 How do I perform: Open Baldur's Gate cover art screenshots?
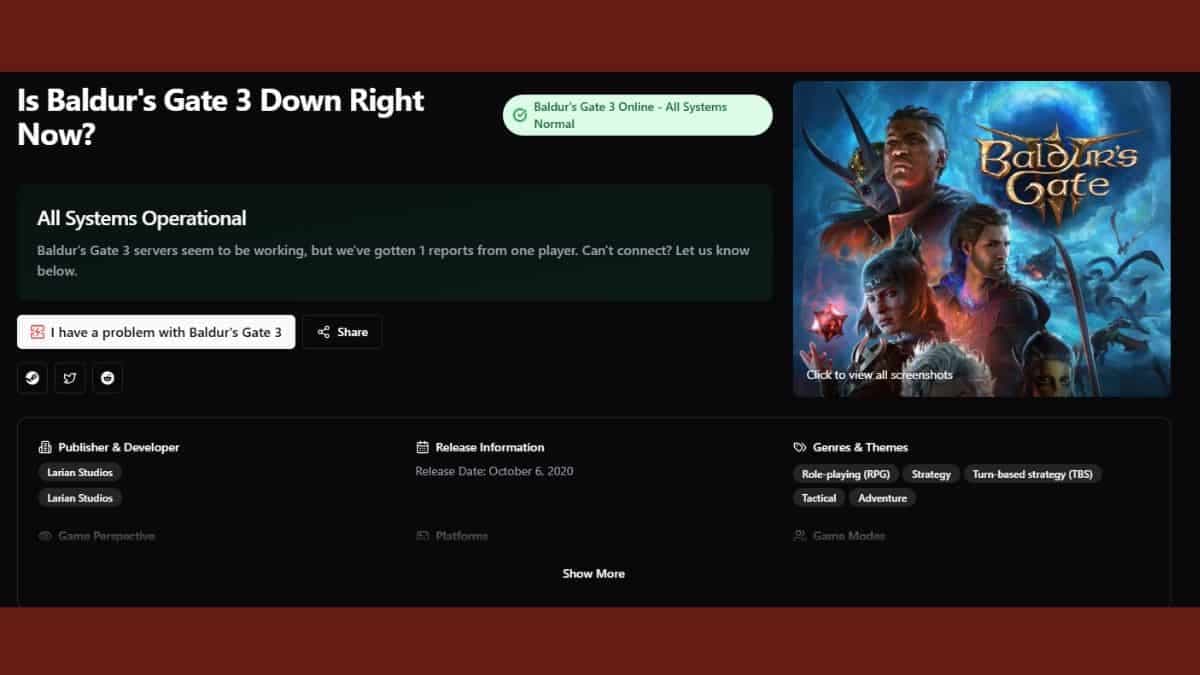[x=981, y=239]
